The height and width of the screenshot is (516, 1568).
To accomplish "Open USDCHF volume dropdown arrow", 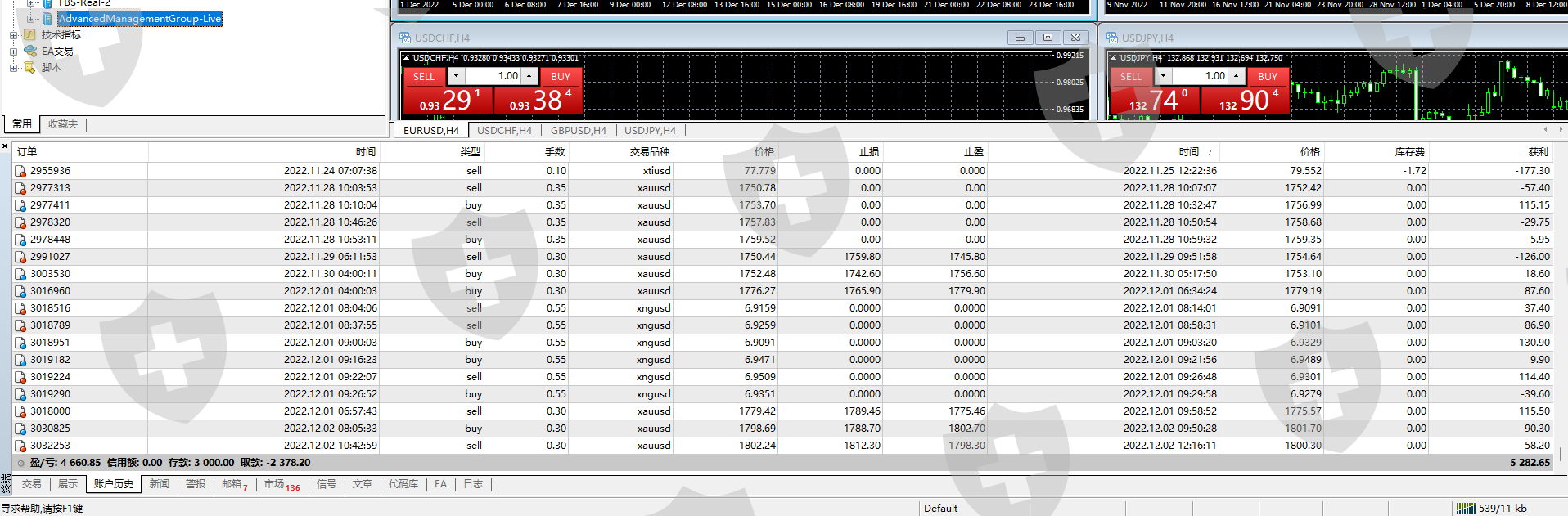I will click(x=456, y=76).
